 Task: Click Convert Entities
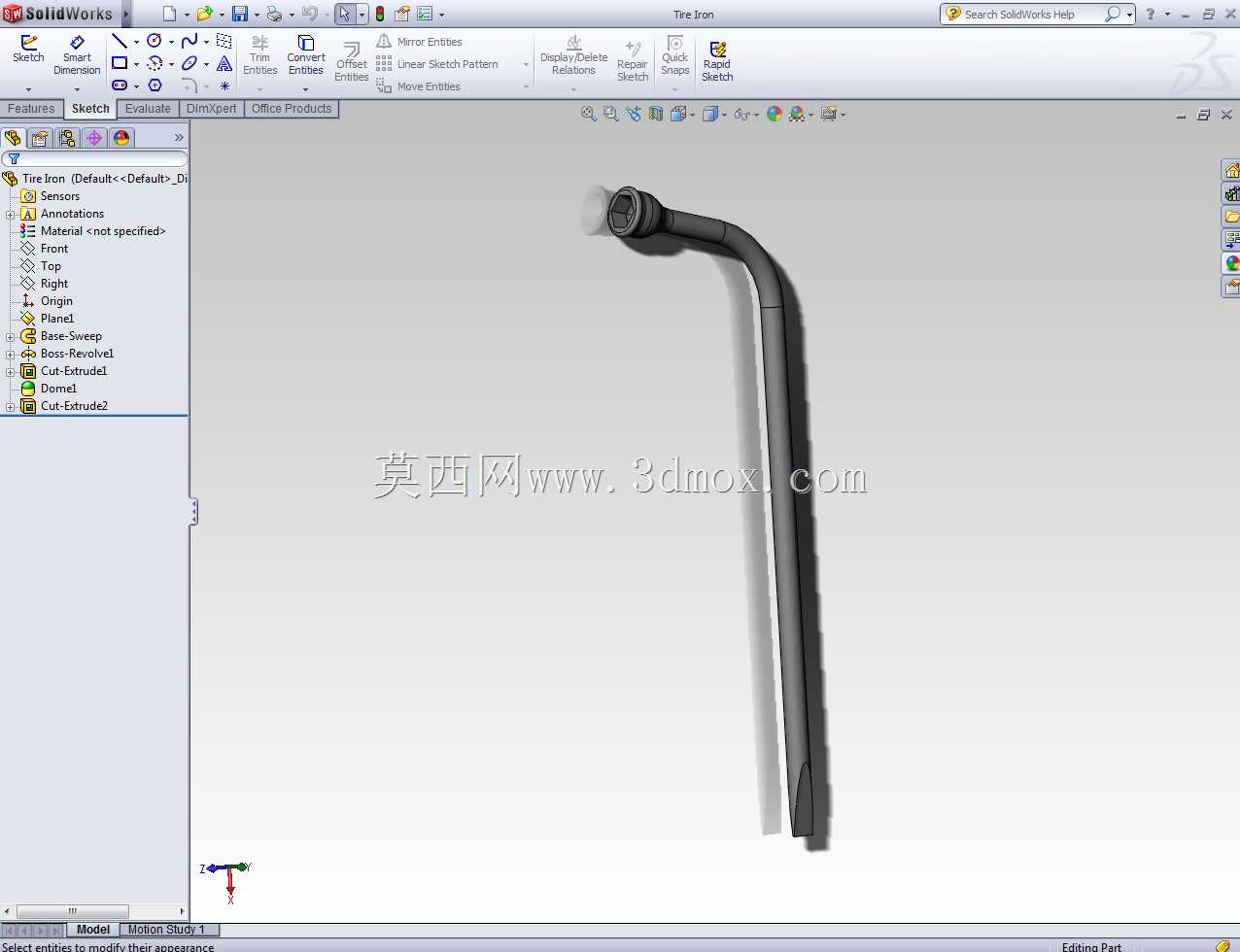coord(305,55)
